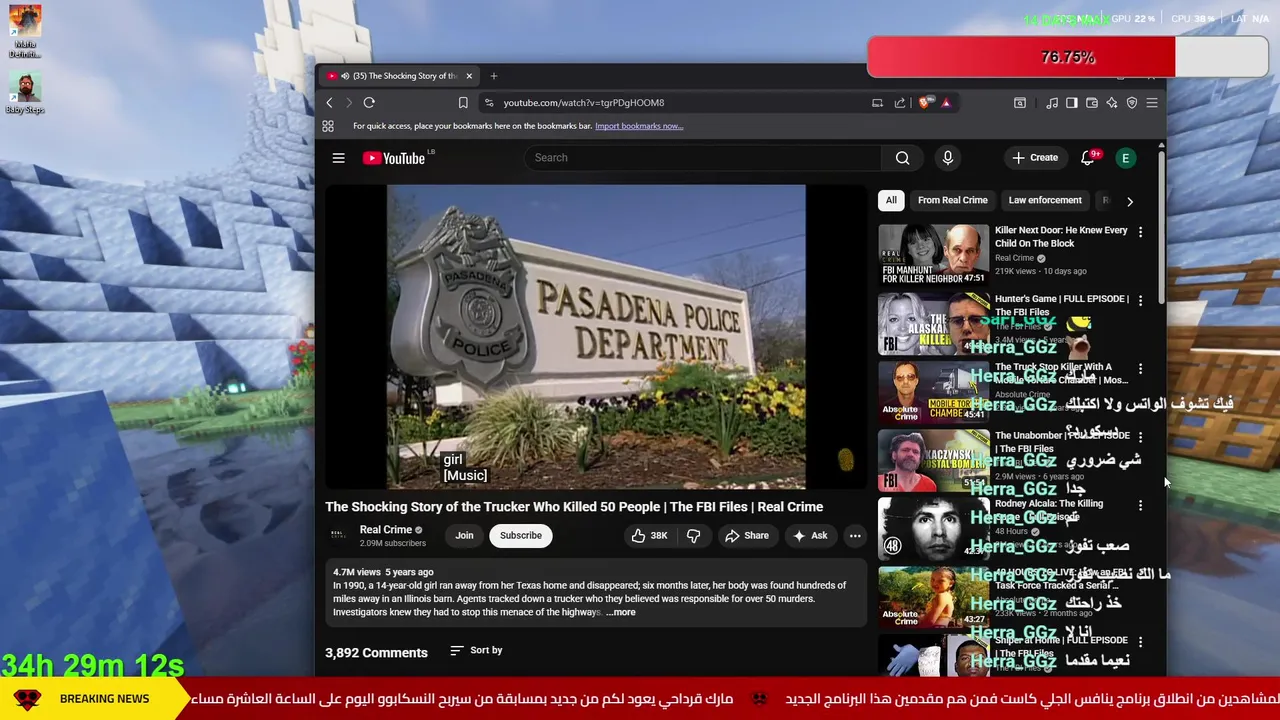Open the Killer Next Door thumbnail
Viewport: 1280px width, 720px height.
(933, 254)
